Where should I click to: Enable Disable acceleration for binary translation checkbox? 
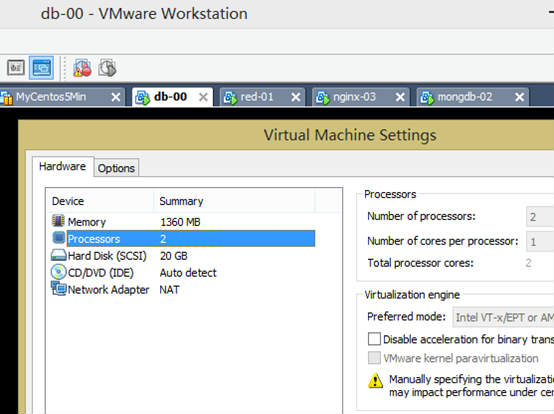pos(374,339)
